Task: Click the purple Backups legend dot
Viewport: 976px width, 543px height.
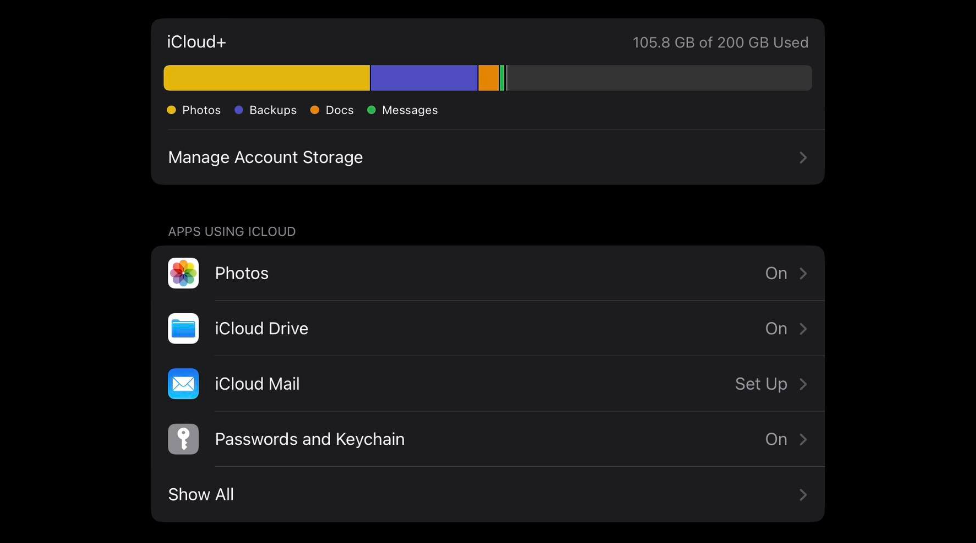Action: click(x=239, y=110)
